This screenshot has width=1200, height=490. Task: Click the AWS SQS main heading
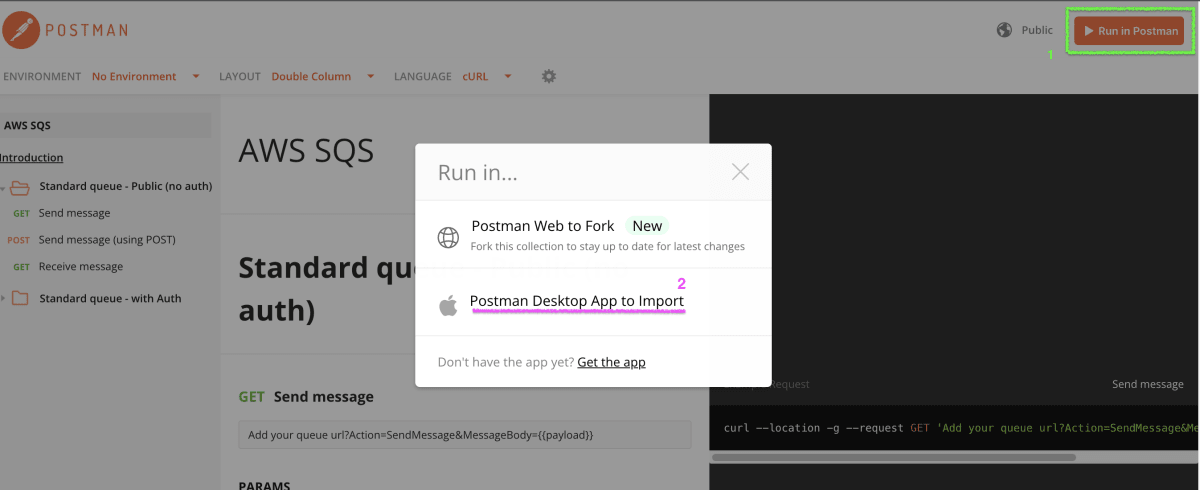click(306, 150)
